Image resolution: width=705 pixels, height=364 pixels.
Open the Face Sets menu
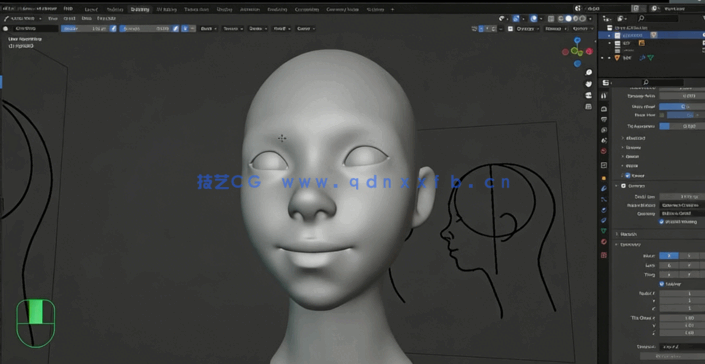[107, 18]
